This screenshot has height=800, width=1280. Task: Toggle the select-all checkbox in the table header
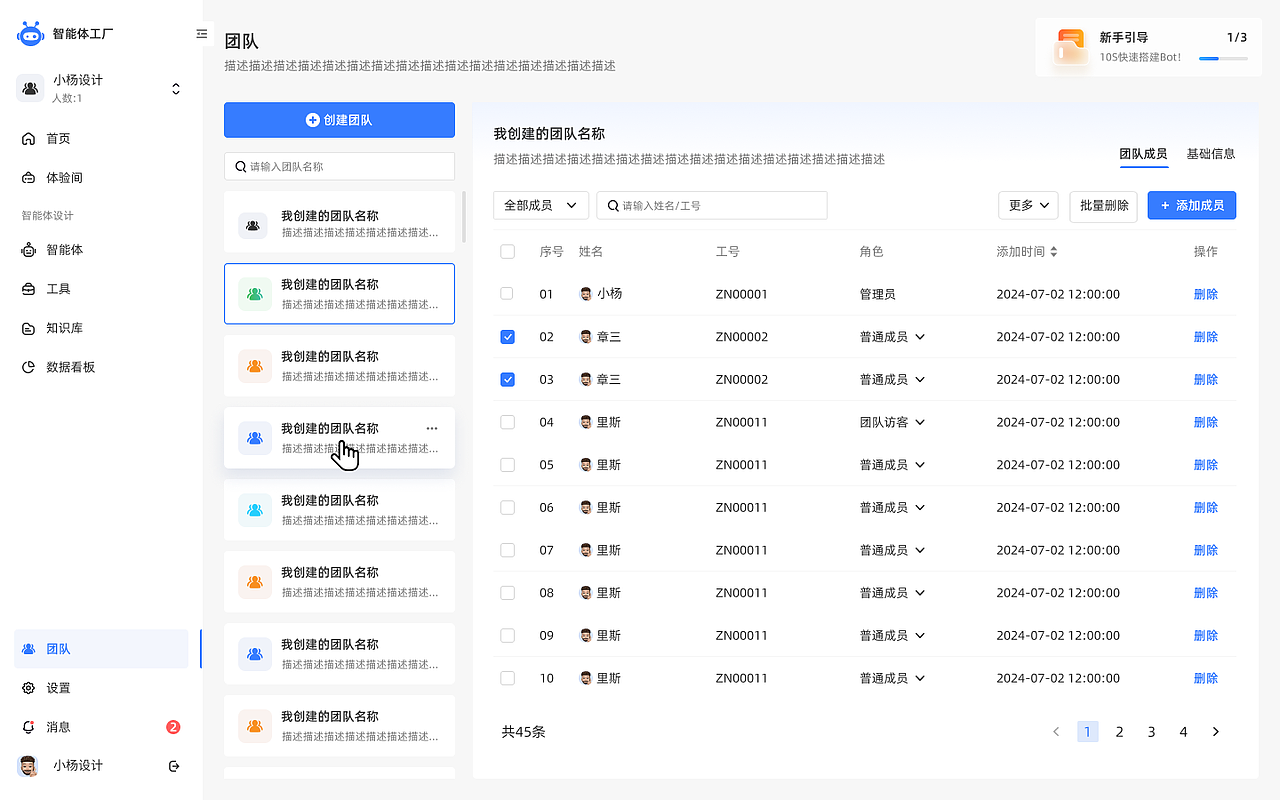pos(507,252)
